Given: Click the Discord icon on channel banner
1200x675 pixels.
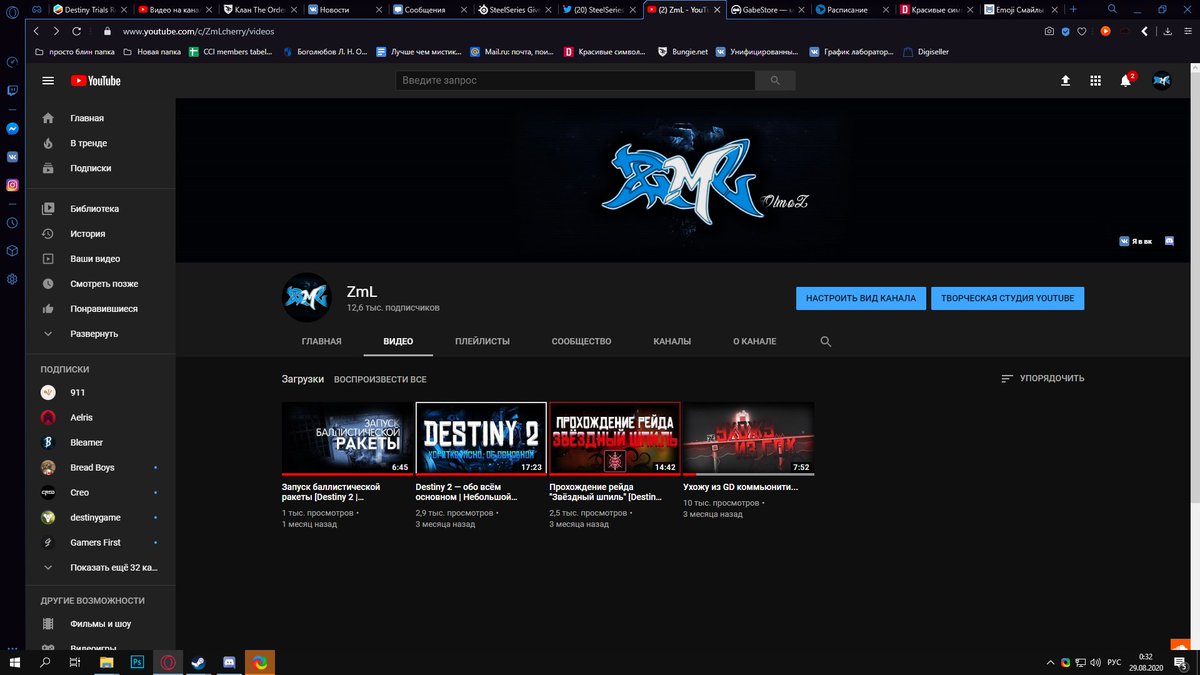Looking at the screenshot, I should tap(1167, 241).
